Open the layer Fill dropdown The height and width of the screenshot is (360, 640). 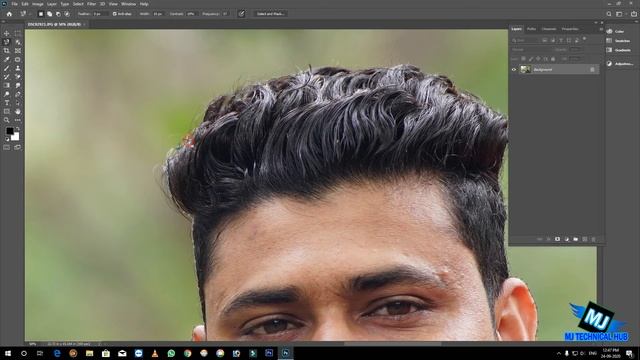[x=576, y=59]
